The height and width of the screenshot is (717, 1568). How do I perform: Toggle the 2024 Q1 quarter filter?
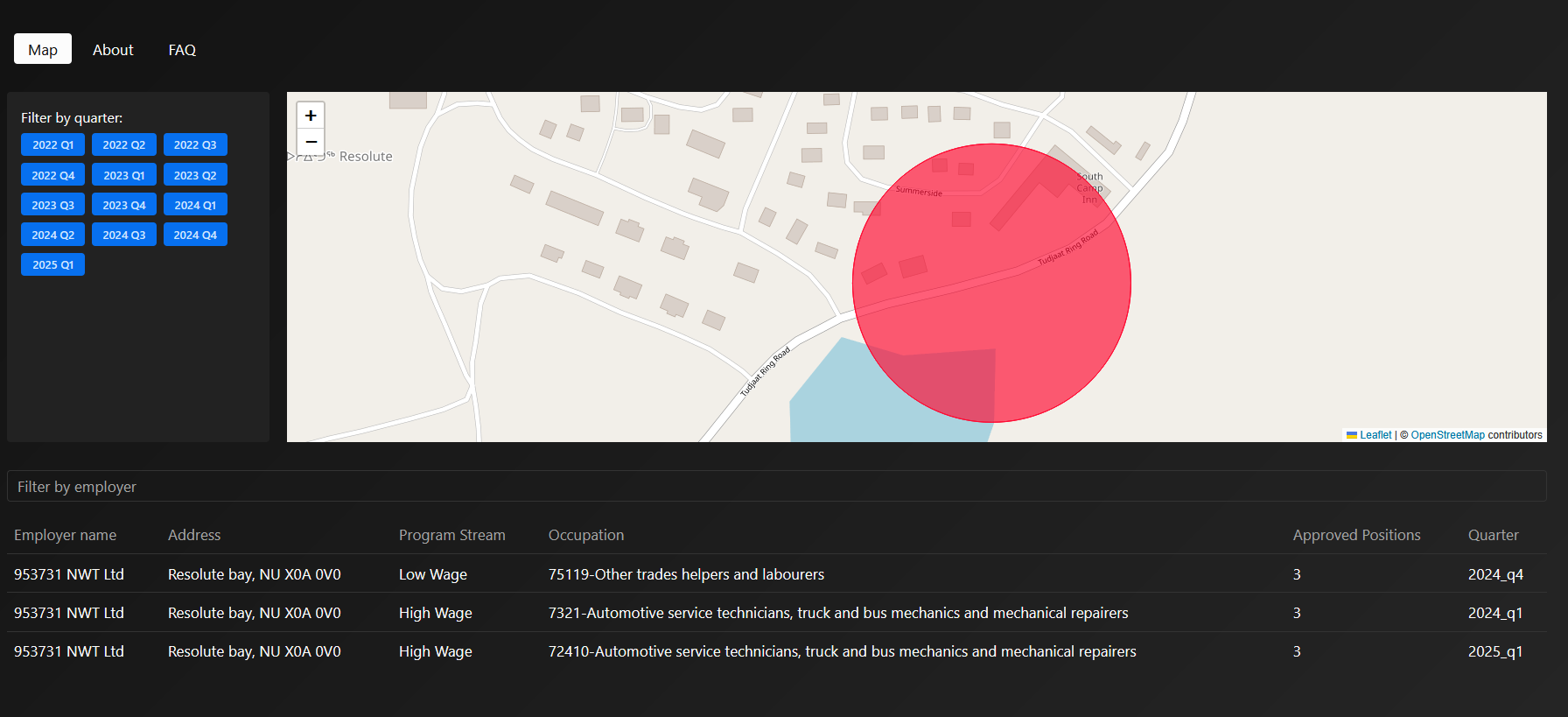coord(195,205)
